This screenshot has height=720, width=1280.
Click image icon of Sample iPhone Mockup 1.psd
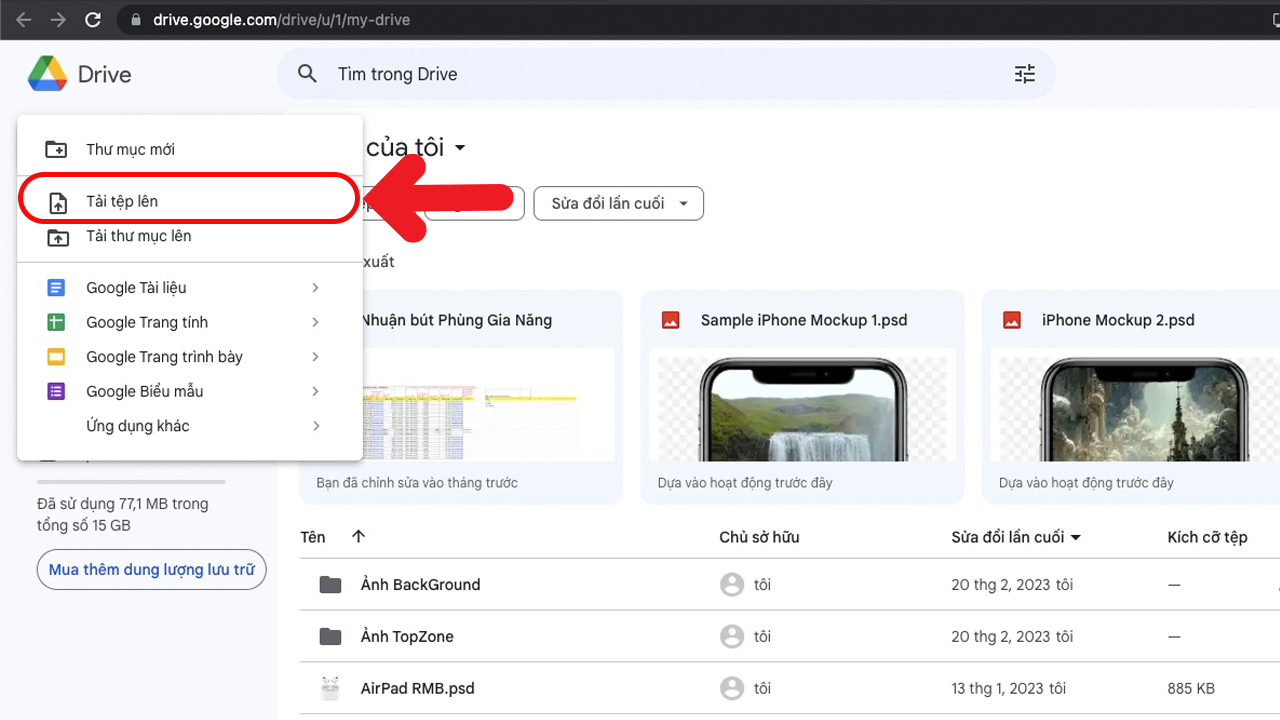671,320
